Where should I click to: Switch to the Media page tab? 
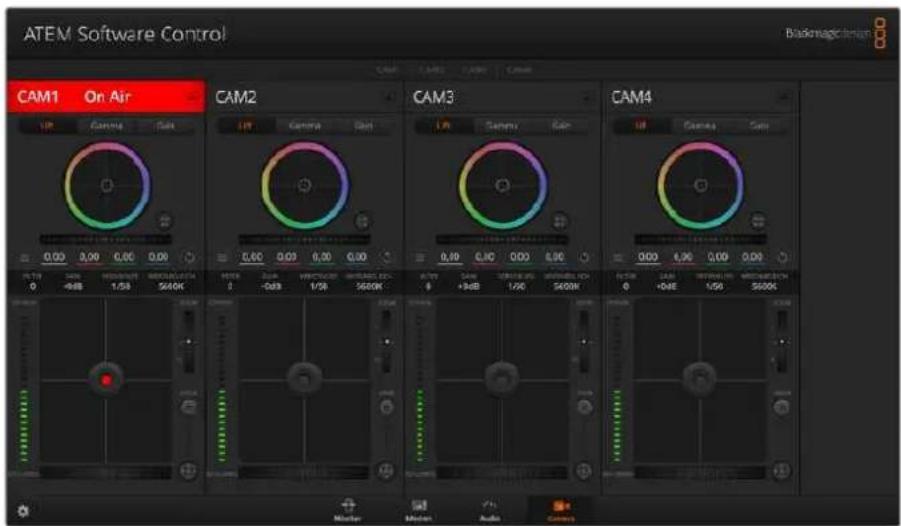pyautogui.click(x=418, y=510)
